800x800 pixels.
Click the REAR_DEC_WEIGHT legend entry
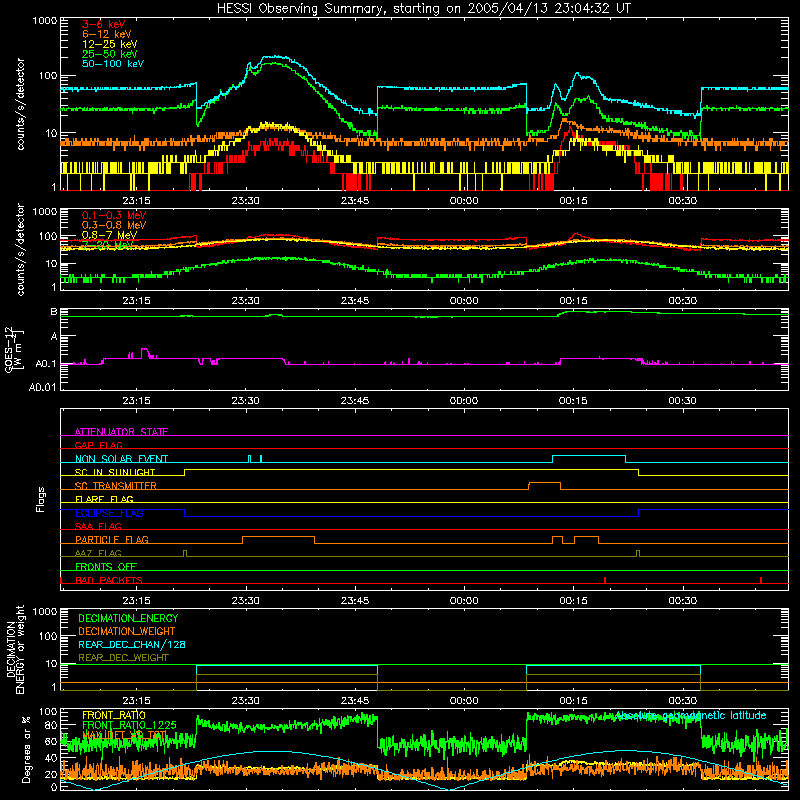pos(123,658)
